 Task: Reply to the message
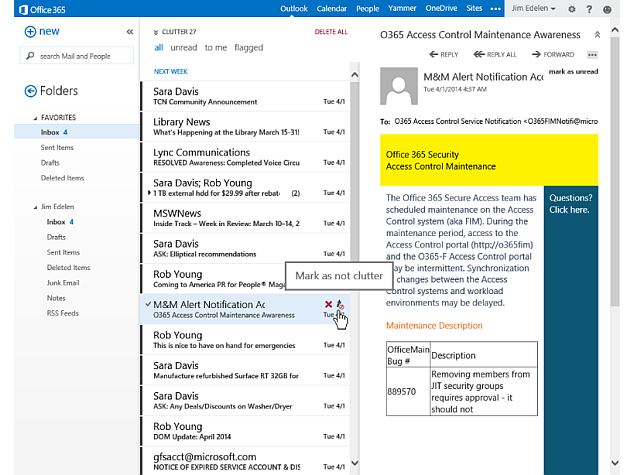click(x=444, y=54)
